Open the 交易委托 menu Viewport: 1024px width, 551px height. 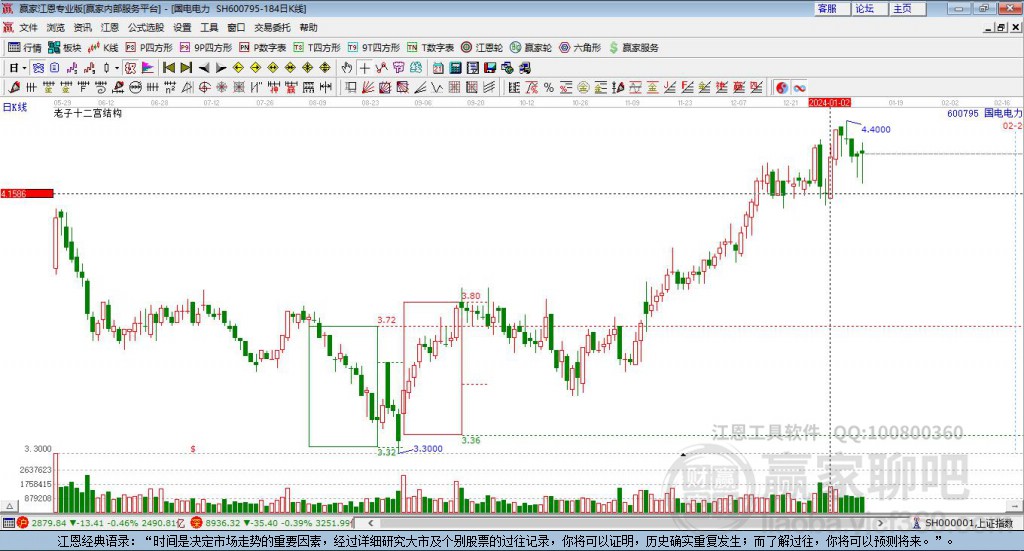(272, 27)
